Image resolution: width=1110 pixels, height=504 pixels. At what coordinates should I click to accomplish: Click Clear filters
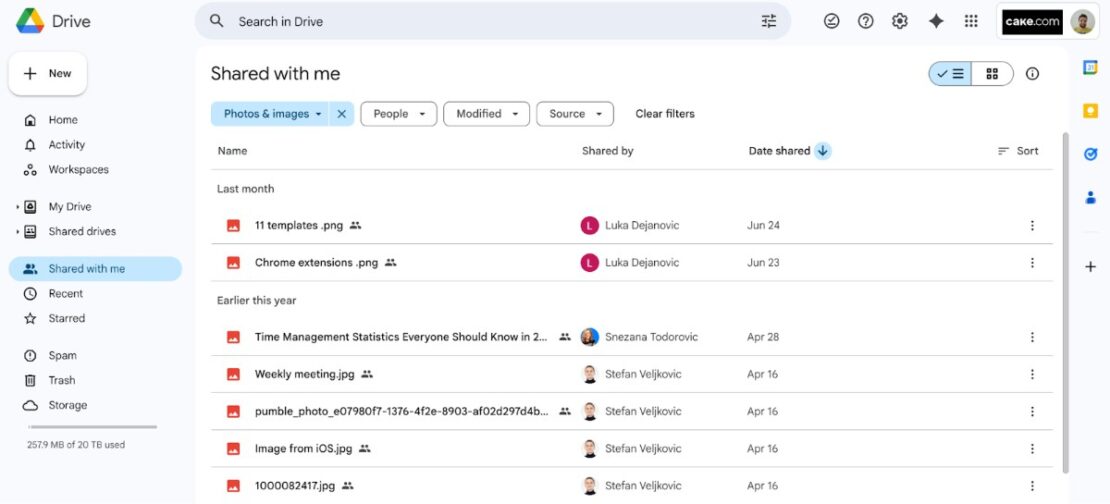[665, 114]
